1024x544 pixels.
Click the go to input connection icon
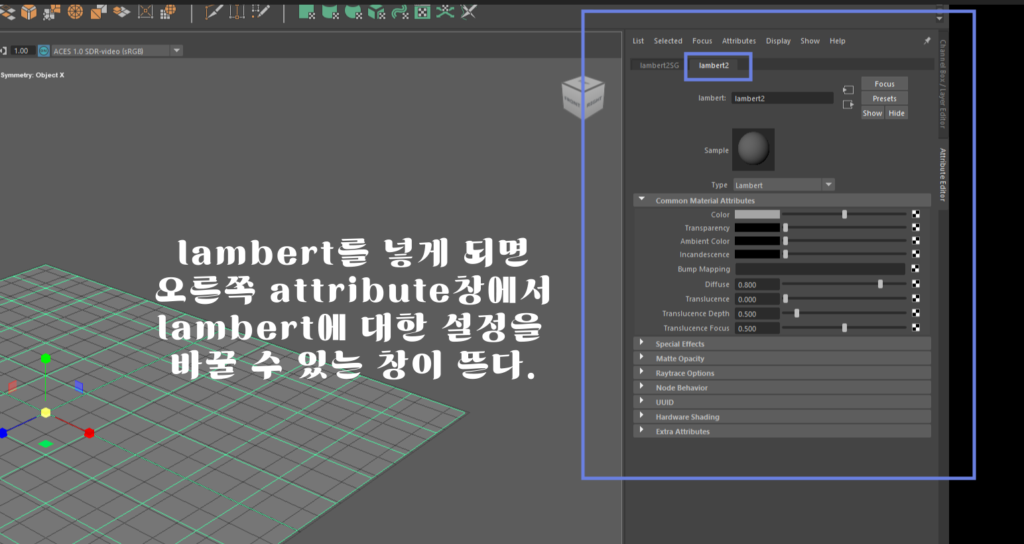(x=848, y=90)
